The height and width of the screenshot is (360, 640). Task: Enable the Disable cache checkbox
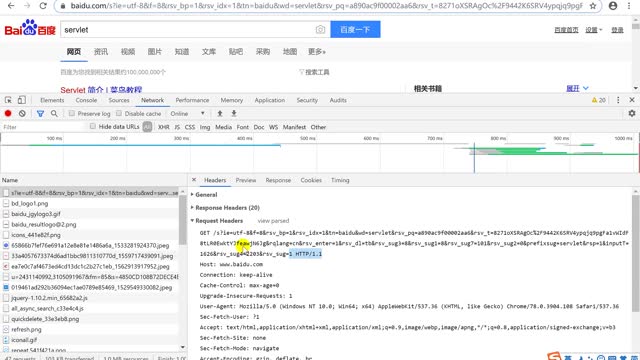[x=119, y=113]
